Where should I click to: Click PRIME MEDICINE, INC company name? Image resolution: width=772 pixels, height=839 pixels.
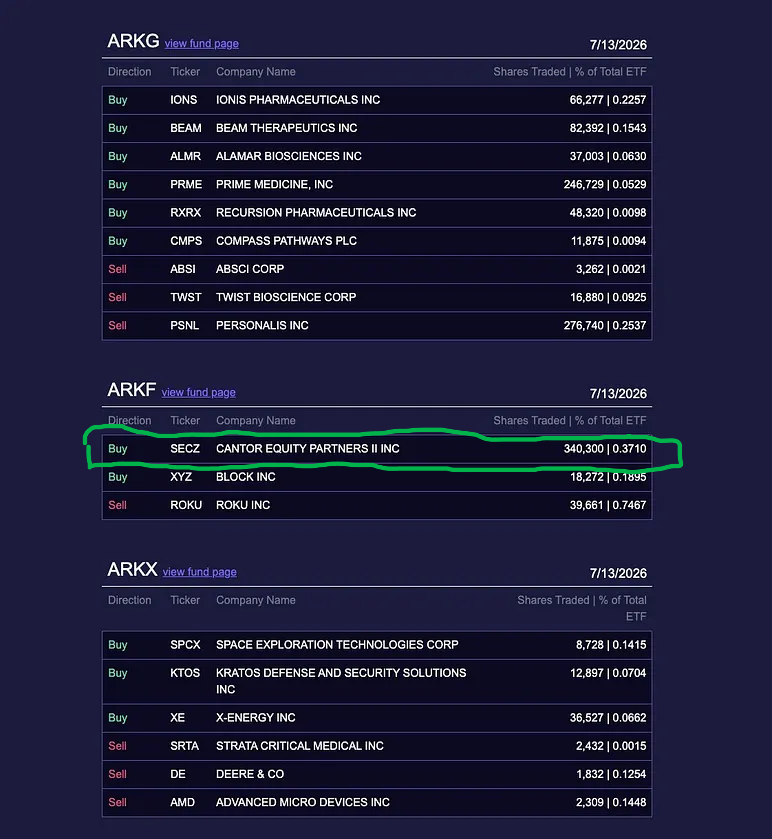pos(274,185)
